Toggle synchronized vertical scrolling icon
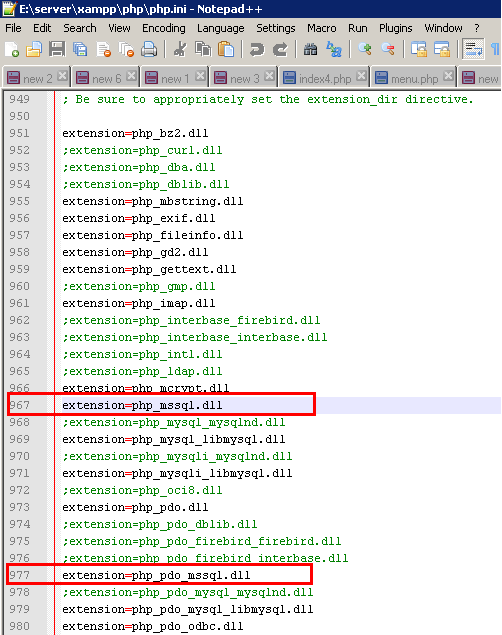The width and height of the screenshot is (502, 635). click(x=419, y=49)
